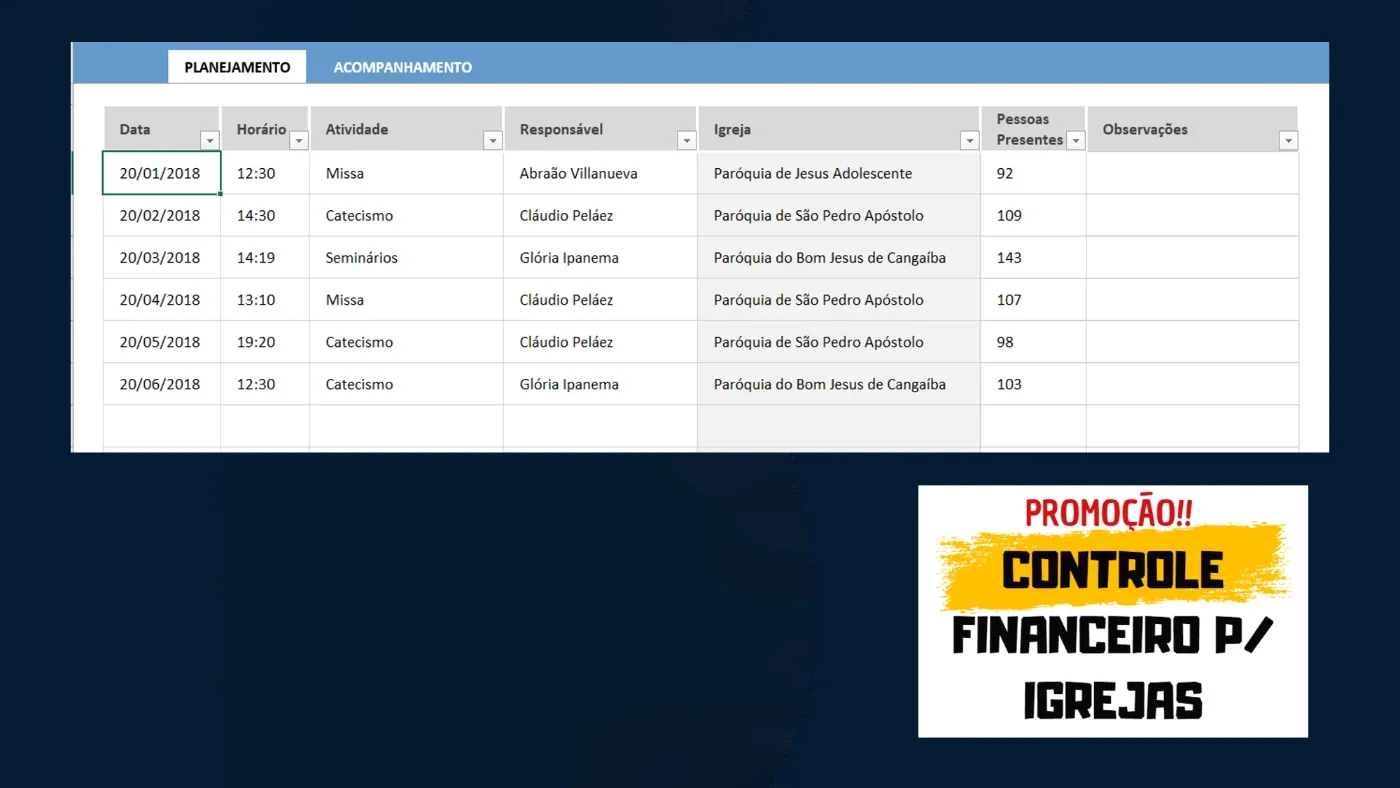Click the Observações cell in the 20/01/2018 row
The height and width of the screenshot is (788, 1400).
point(1192,173)
